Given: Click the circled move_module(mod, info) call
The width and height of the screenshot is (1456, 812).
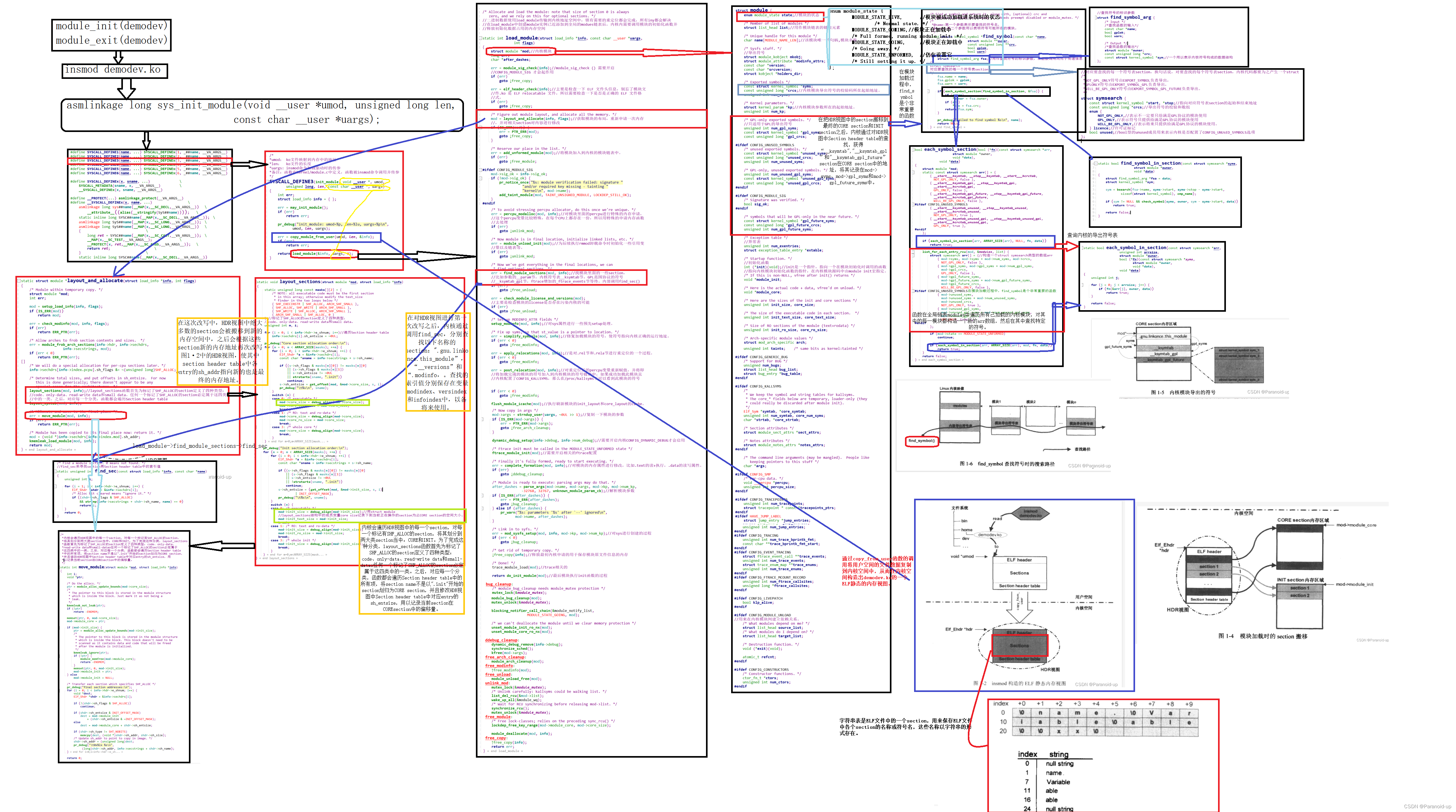Looking at the screenshot, I should click(76, 416).
